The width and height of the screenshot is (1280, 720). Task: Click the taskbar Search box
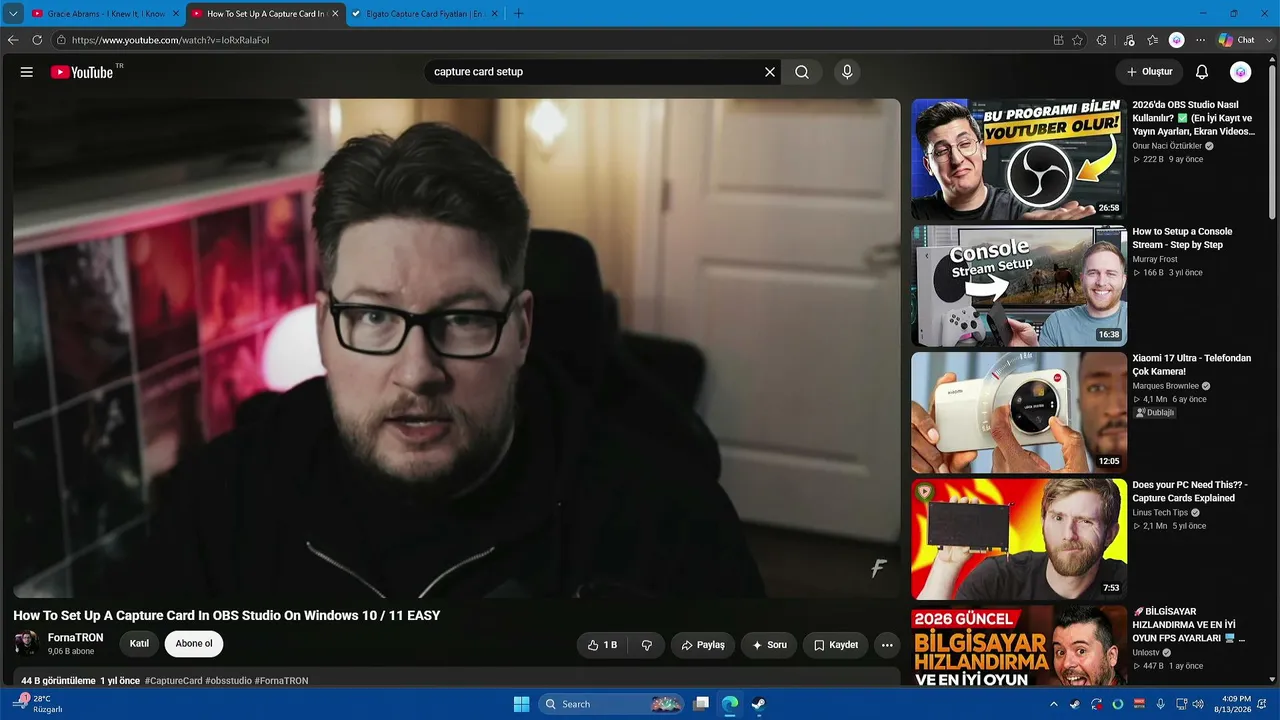[612, 704]
